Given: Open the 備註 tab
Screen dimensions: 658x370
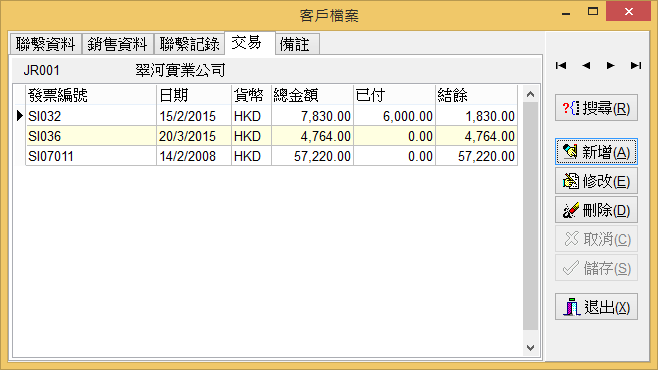Looking at the screenshot, I should (x=297, y=44).
